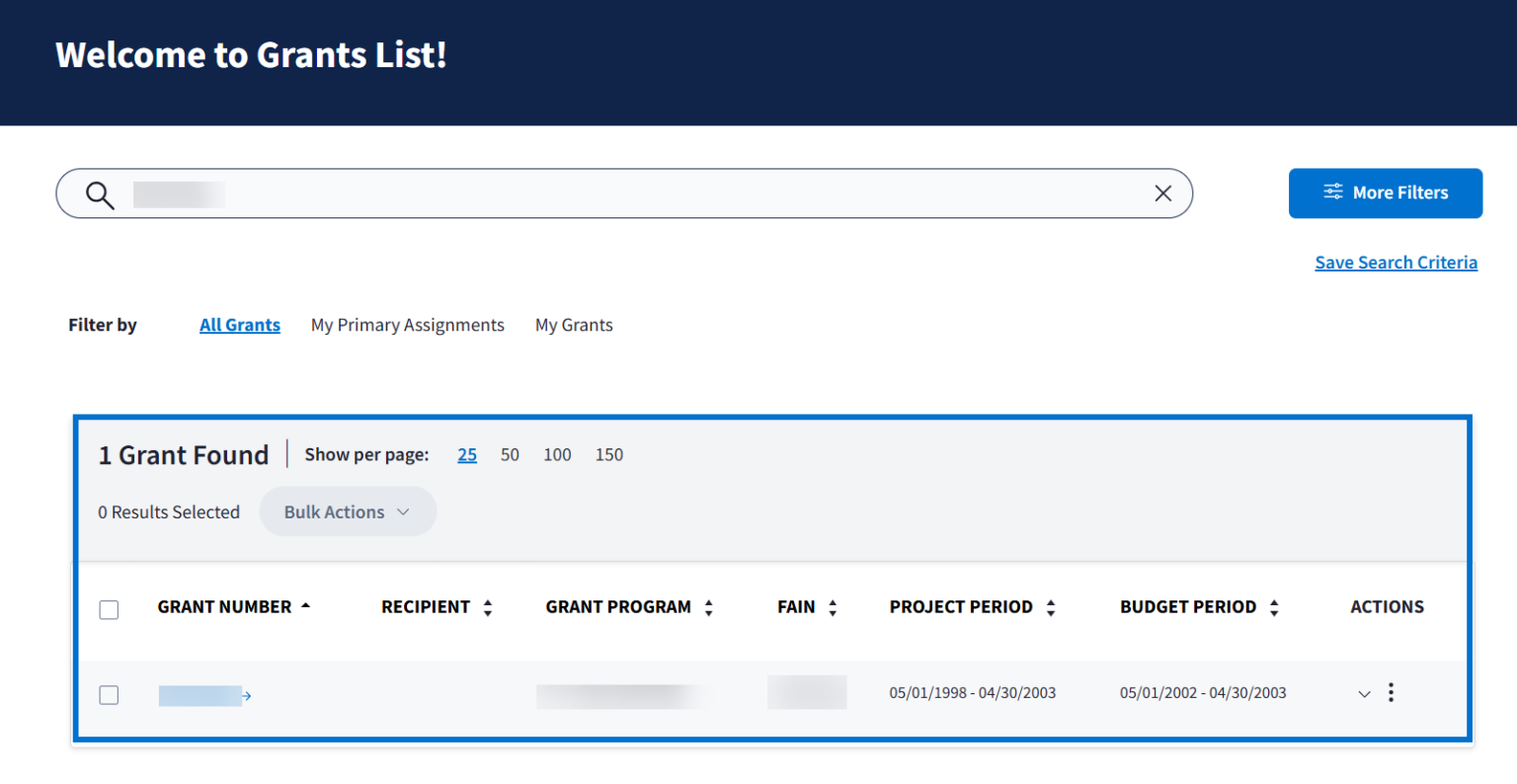Open the three-dot actions menu for grant
Screen dimensions: 1517x784
pyautogui.click(x=1391, y=692)
